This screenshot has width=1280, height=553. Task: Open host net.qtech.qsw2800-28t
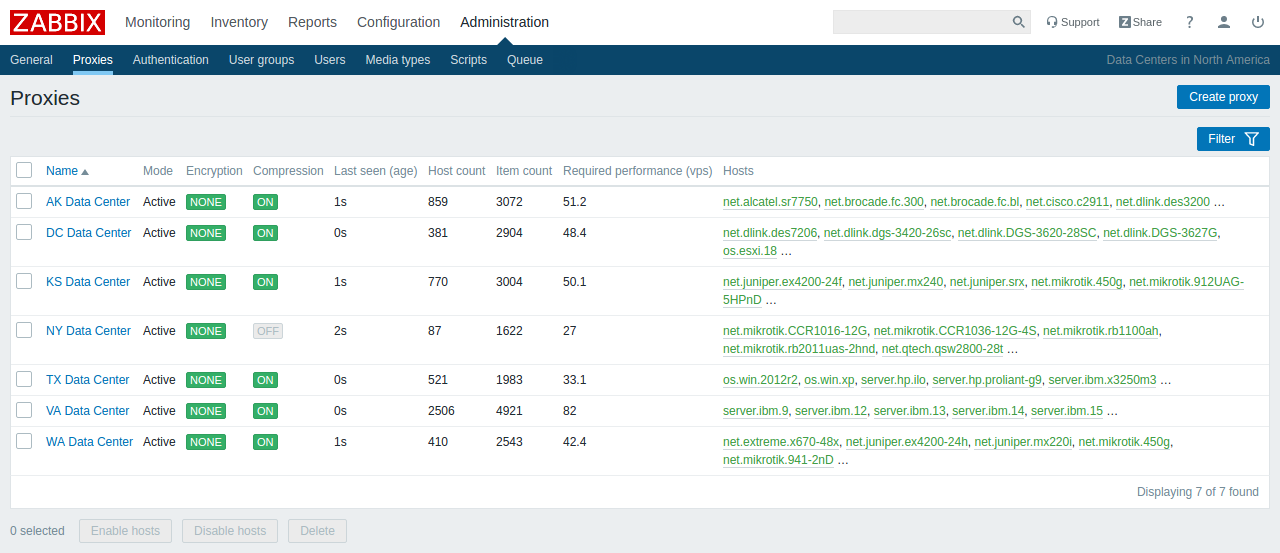(x=942, y=349)
